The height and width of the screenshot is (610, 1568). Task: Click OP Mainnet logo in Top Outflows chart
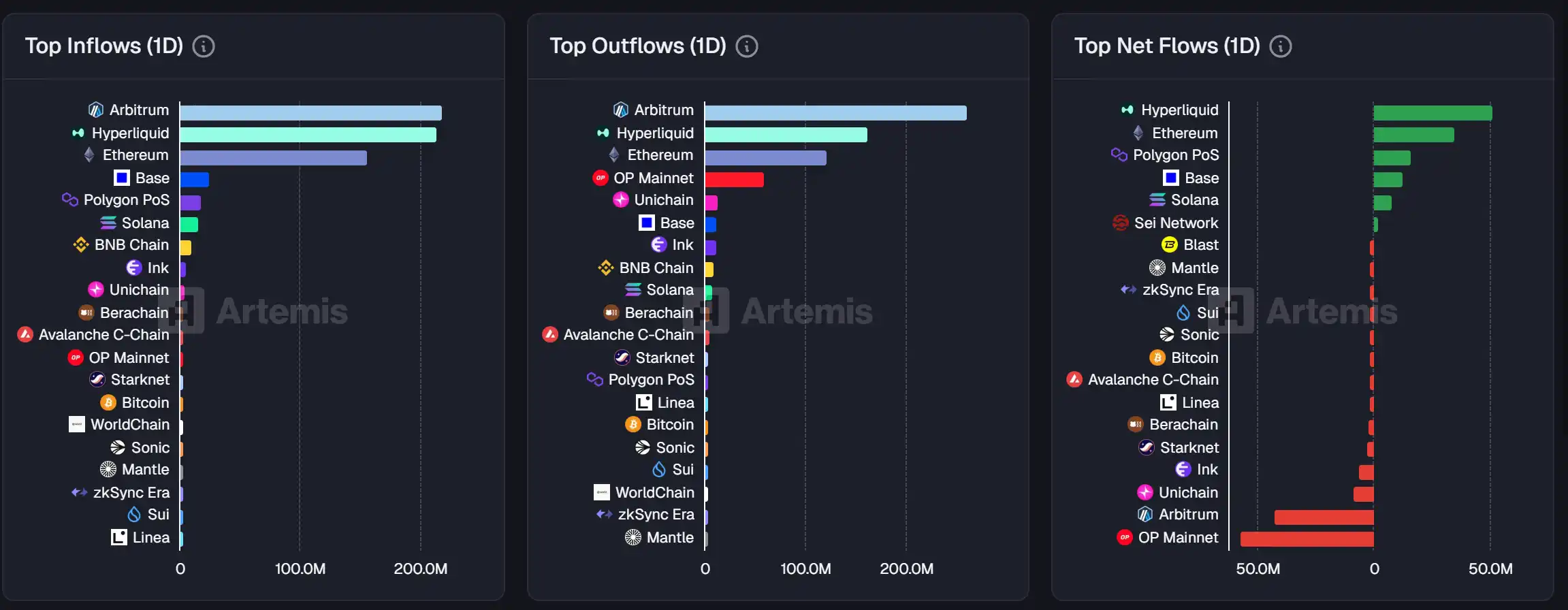(x=600, y=178)
